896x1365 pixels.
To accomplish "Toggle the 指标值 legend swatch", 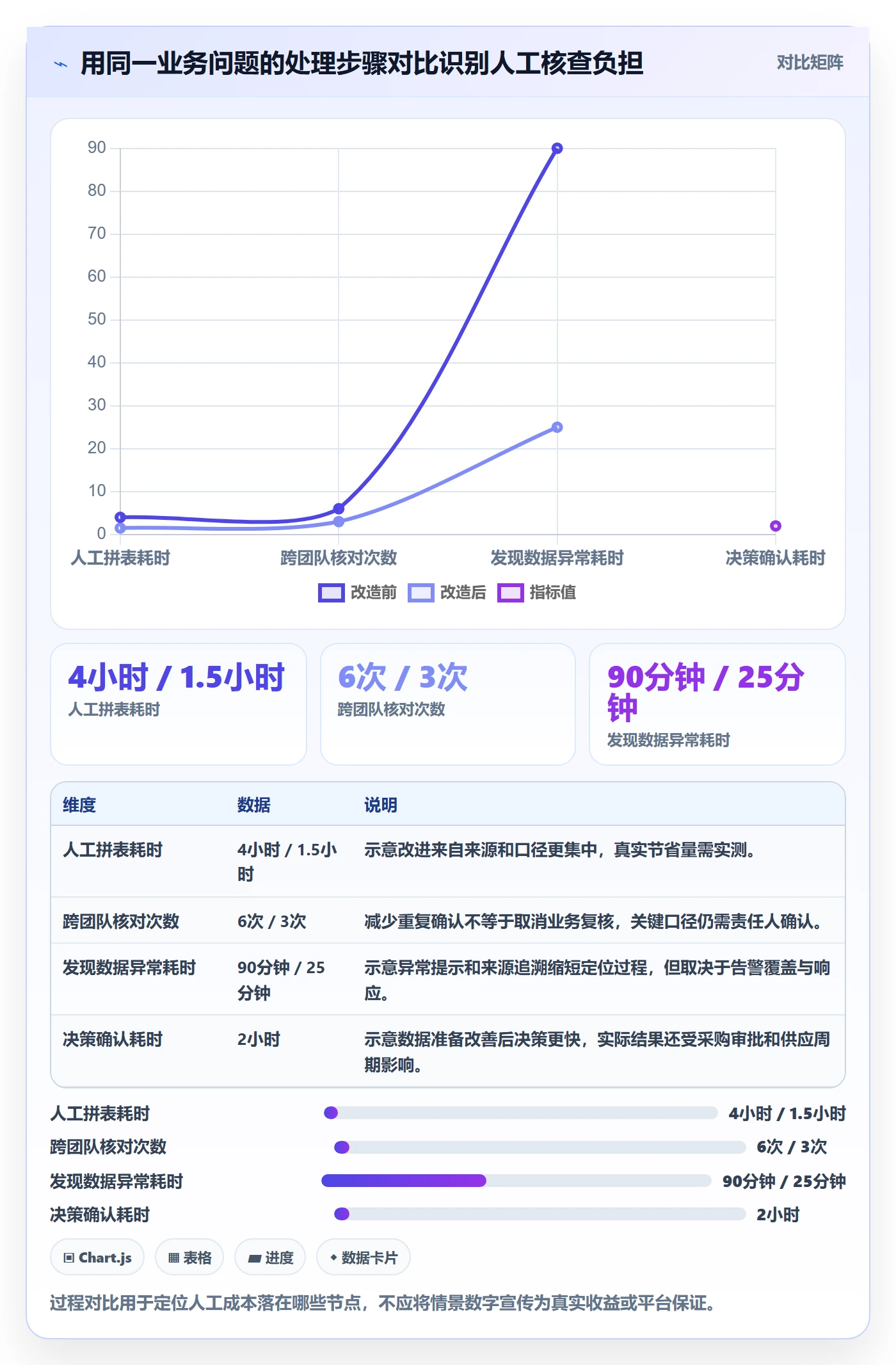I will [x=511, y=593].
